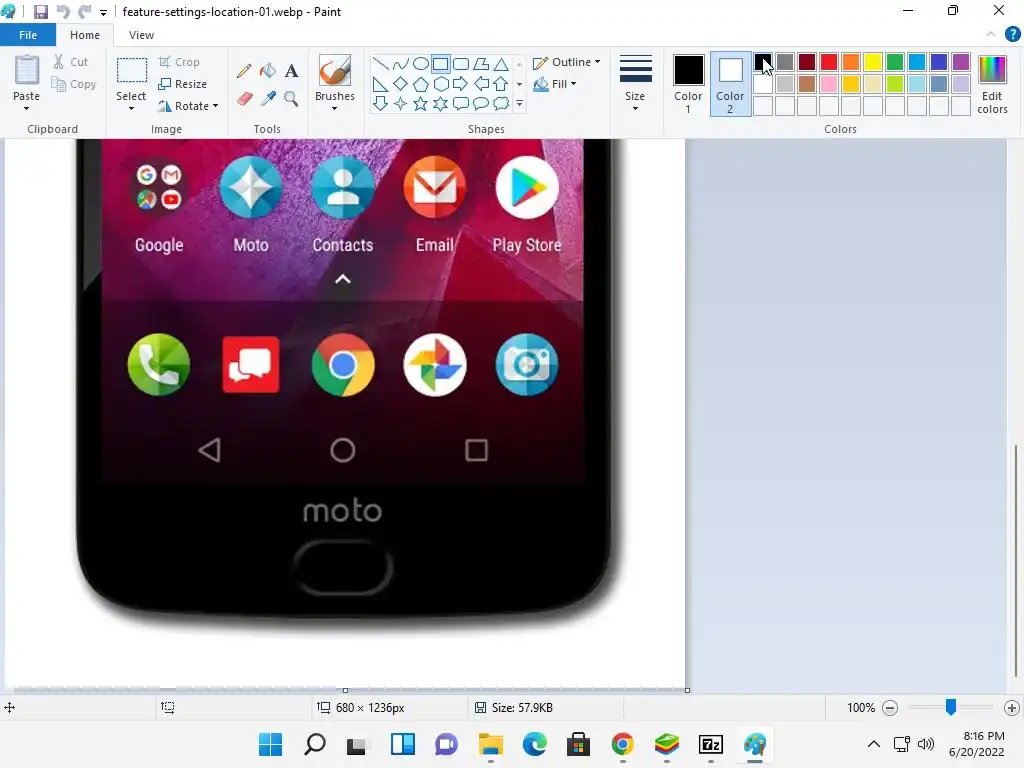Screen dimensions: 1024x768
Task: Select the Eraser tool
Action: pyautogui.click(x=244, y=99)
